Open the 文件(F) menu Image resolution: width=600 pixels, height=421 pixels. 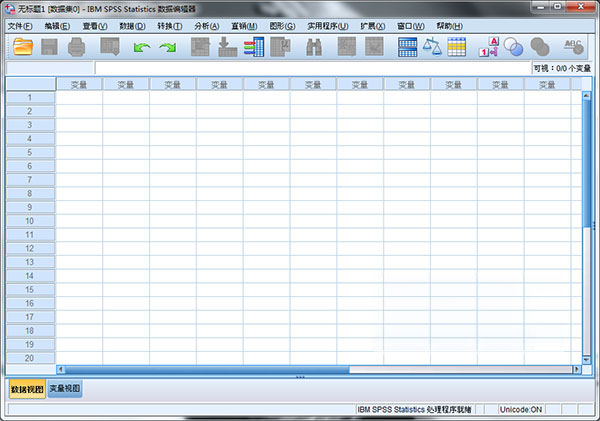[20, 25]
